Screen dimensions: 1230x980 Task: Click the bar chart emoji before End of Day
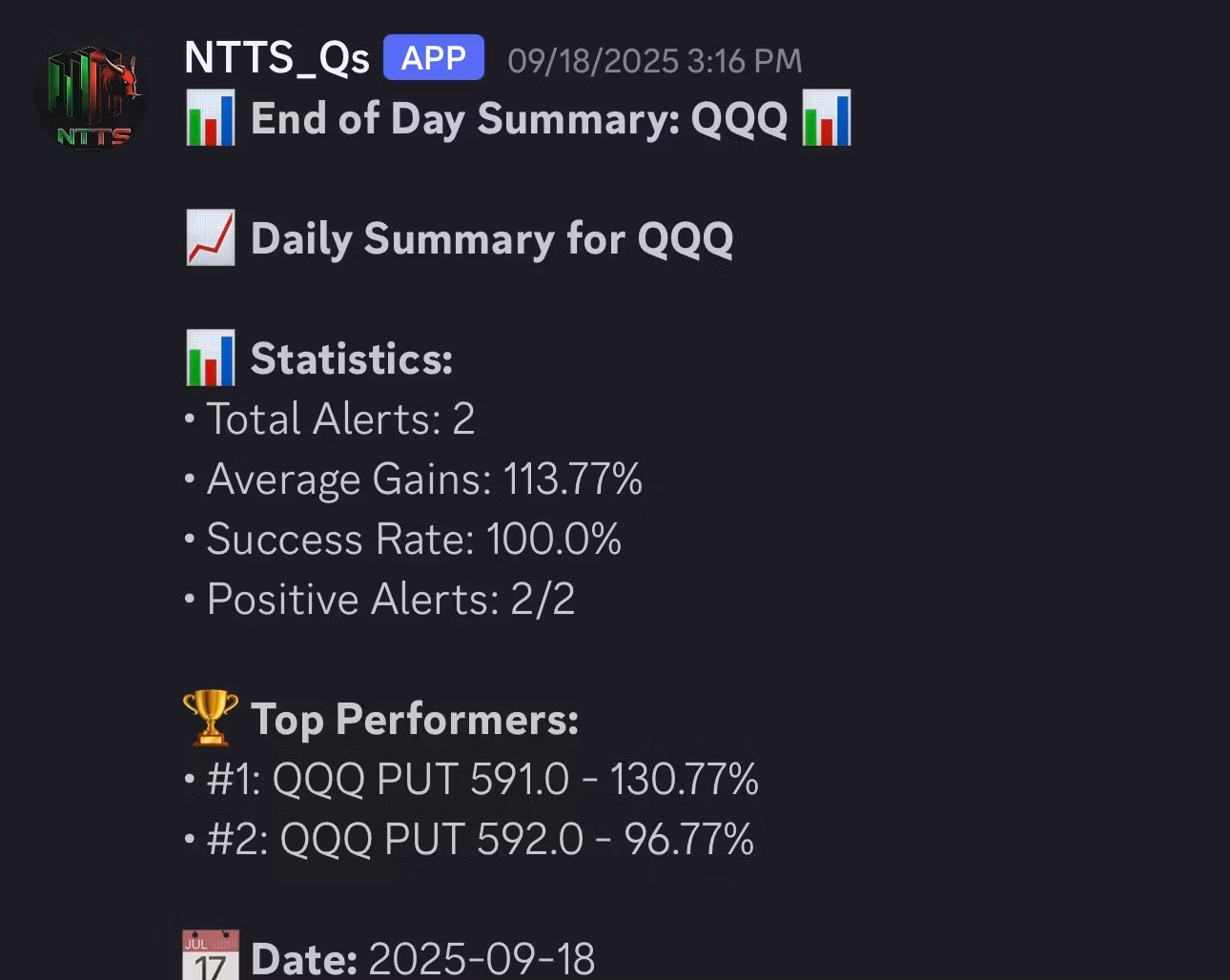coord(210,119)
